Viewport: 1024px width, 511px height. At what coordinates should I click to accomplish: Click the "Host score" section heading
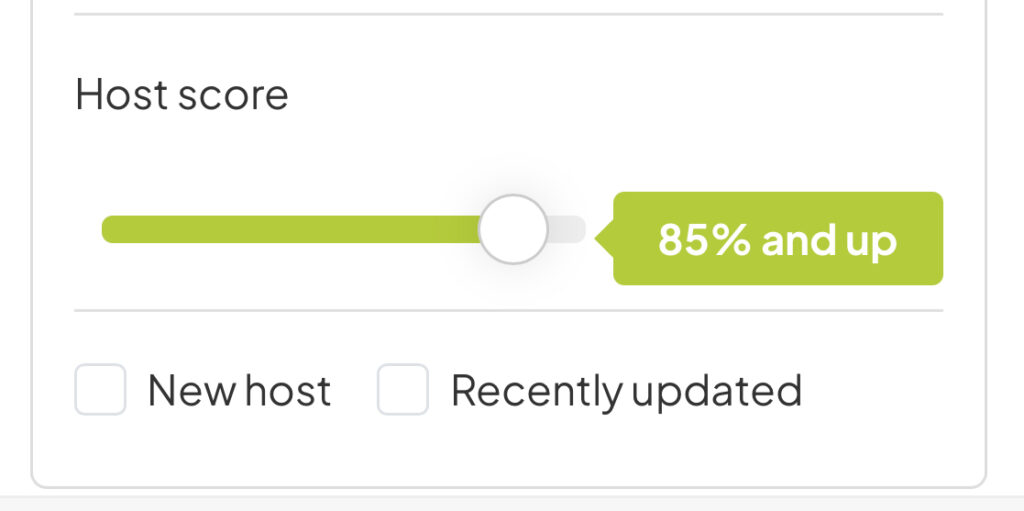coord(182,95)
